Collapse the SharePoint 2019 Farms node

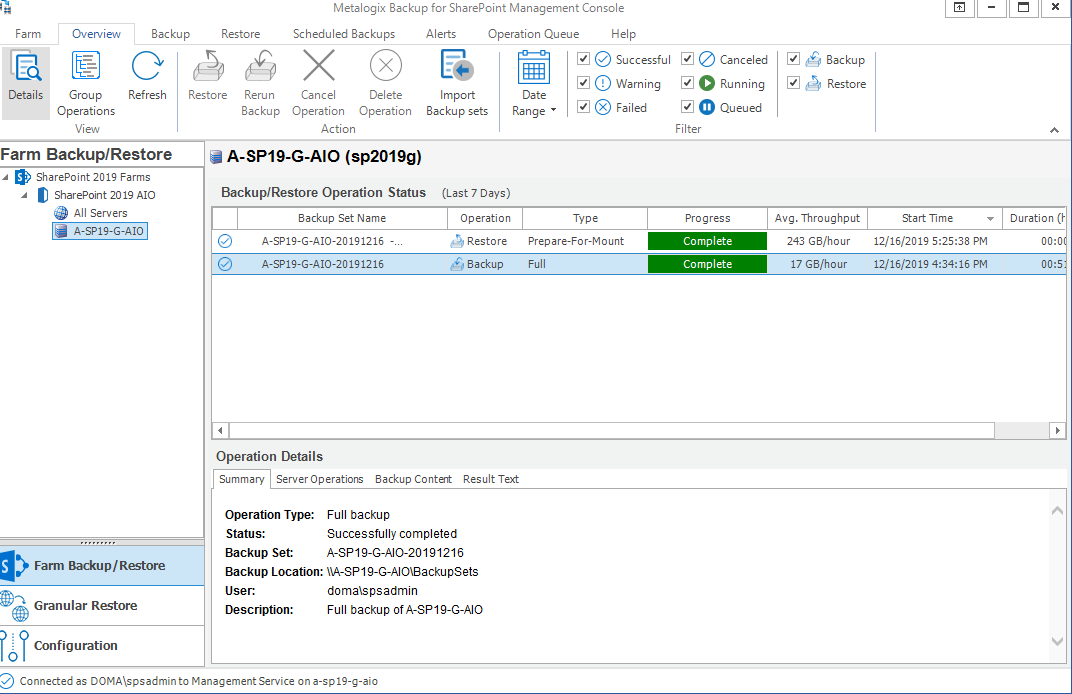click(6, 177)
